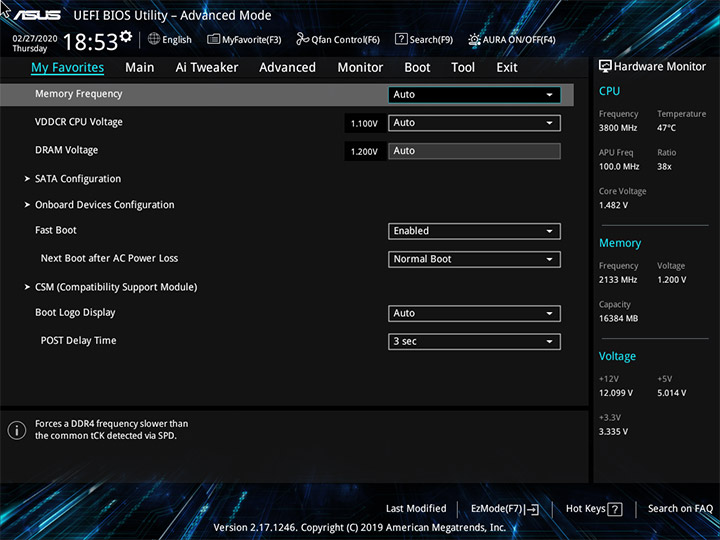720x540 pixels.
Task: Click the Voltage section heading
Action: [617, 356]
